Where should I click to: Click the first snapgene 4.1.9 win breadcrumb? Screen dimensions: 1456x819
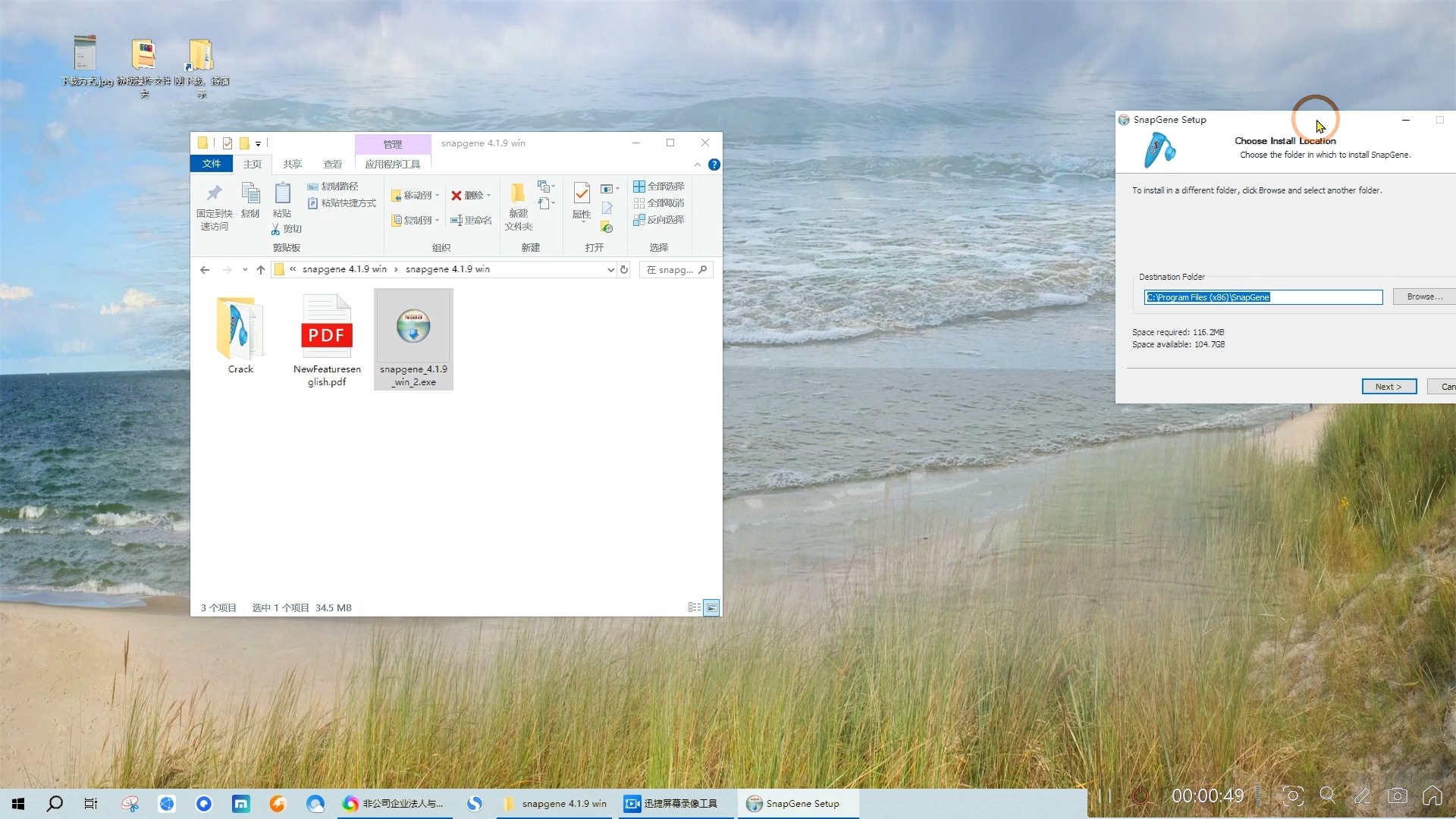tap(344, 269)
